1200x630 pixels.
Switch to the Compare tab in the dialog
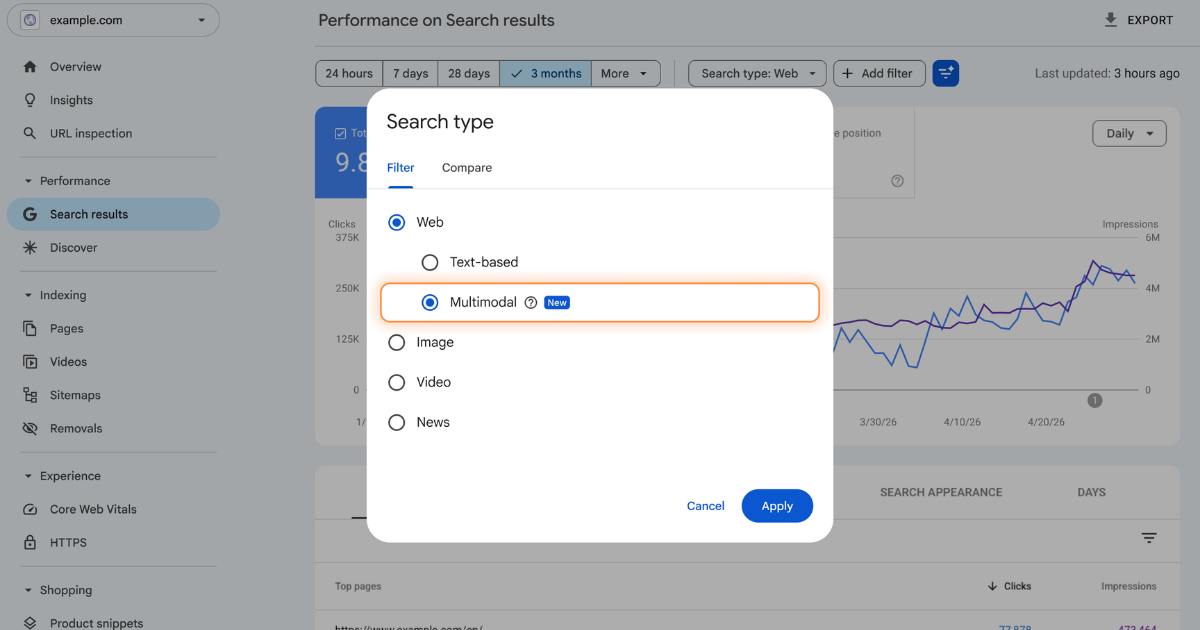tap(467, 168)
